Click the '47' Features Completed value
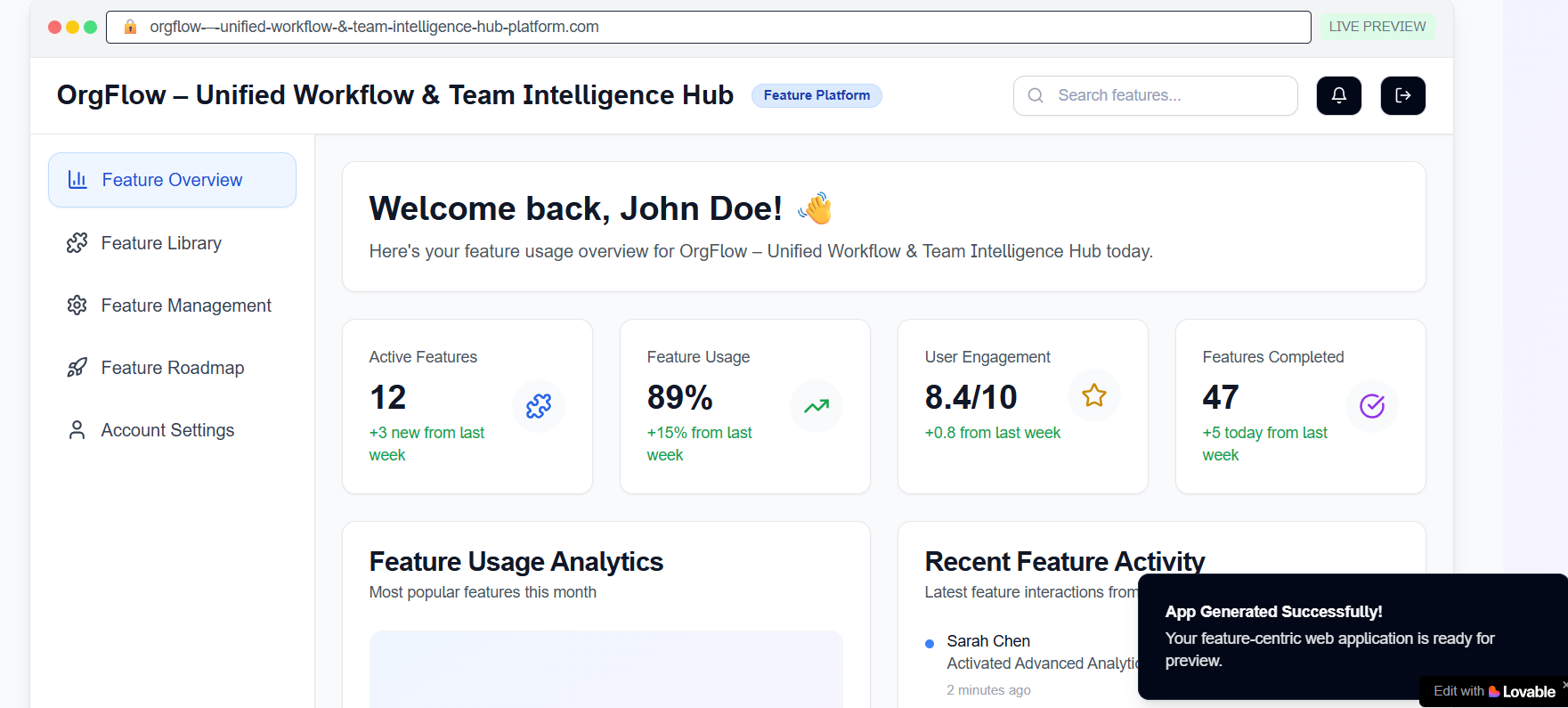Screen dimensions: 1568x708 [1221, 397]
